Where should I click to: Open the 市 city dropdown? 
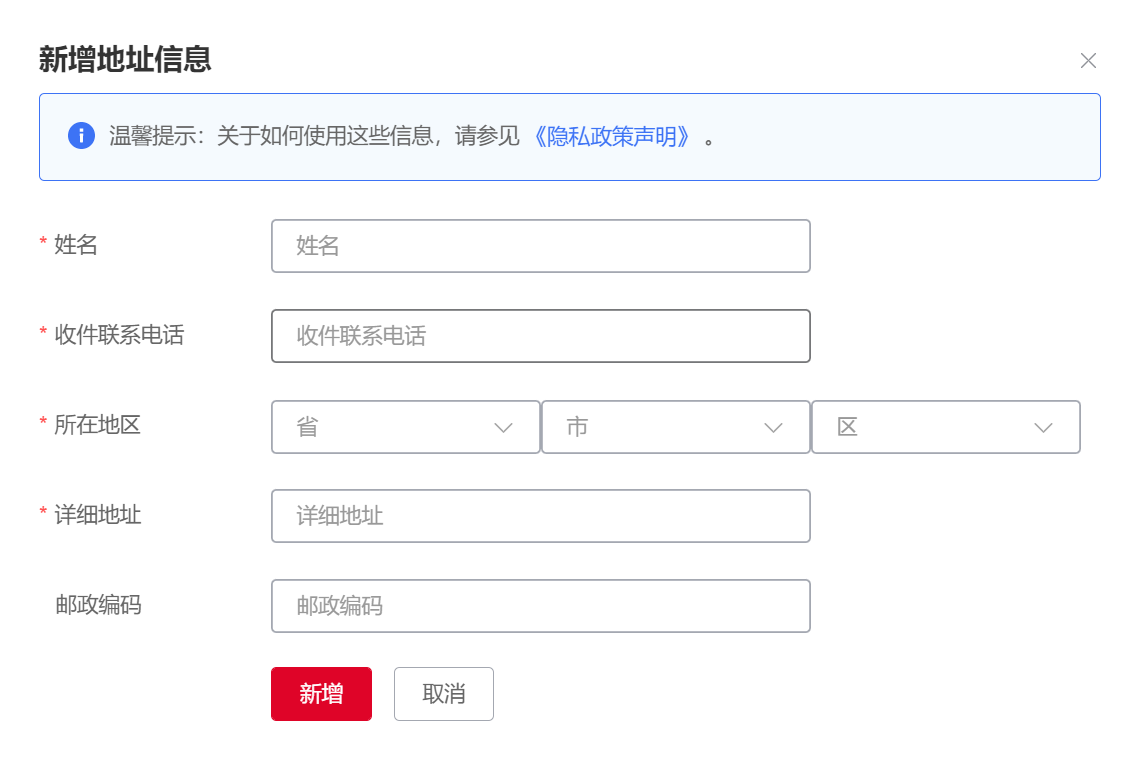[675, 427]
